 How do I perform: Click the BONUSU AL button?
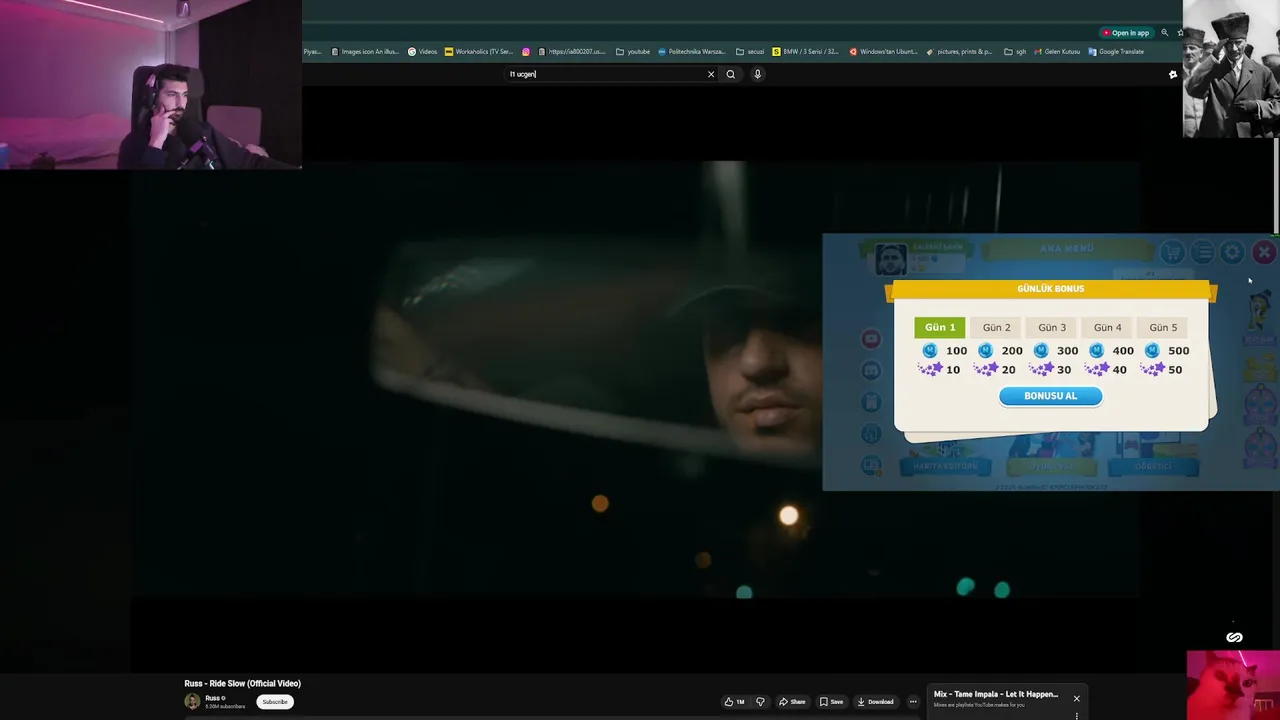(x=1050, y=396)
